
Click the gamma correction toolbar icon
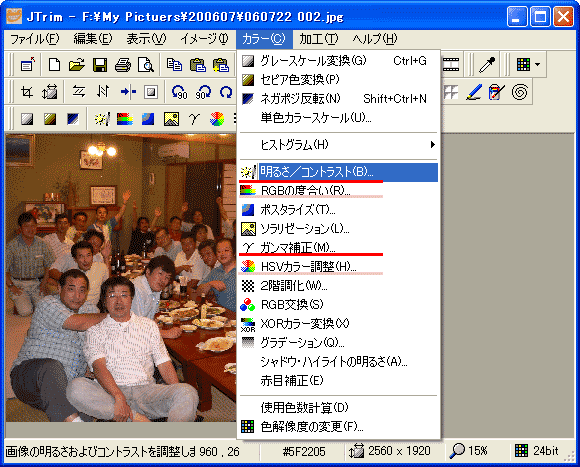[x=194, y=119]
